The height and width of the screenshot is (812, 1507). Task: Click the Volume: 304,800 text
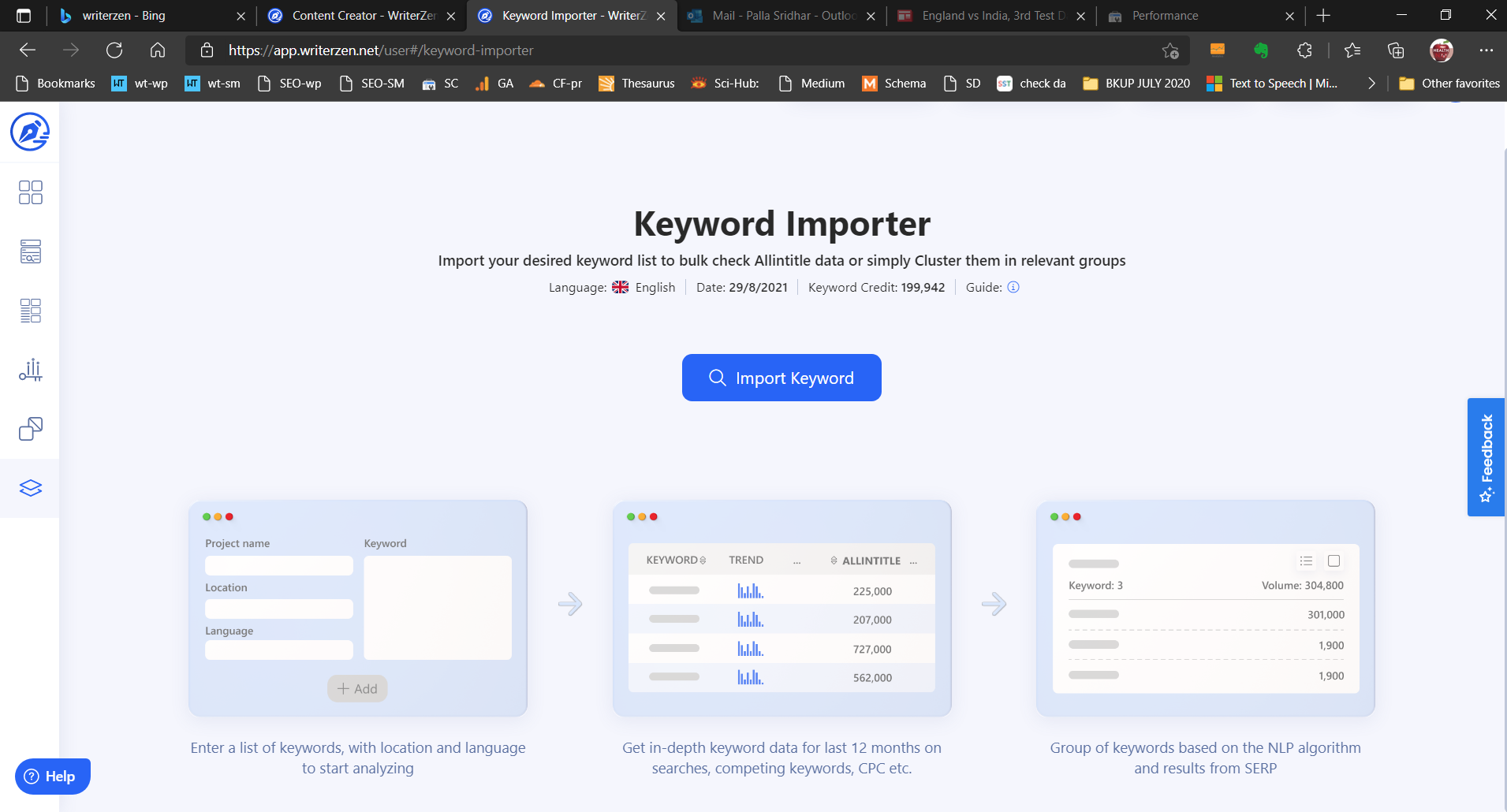tap(1302, 586)
